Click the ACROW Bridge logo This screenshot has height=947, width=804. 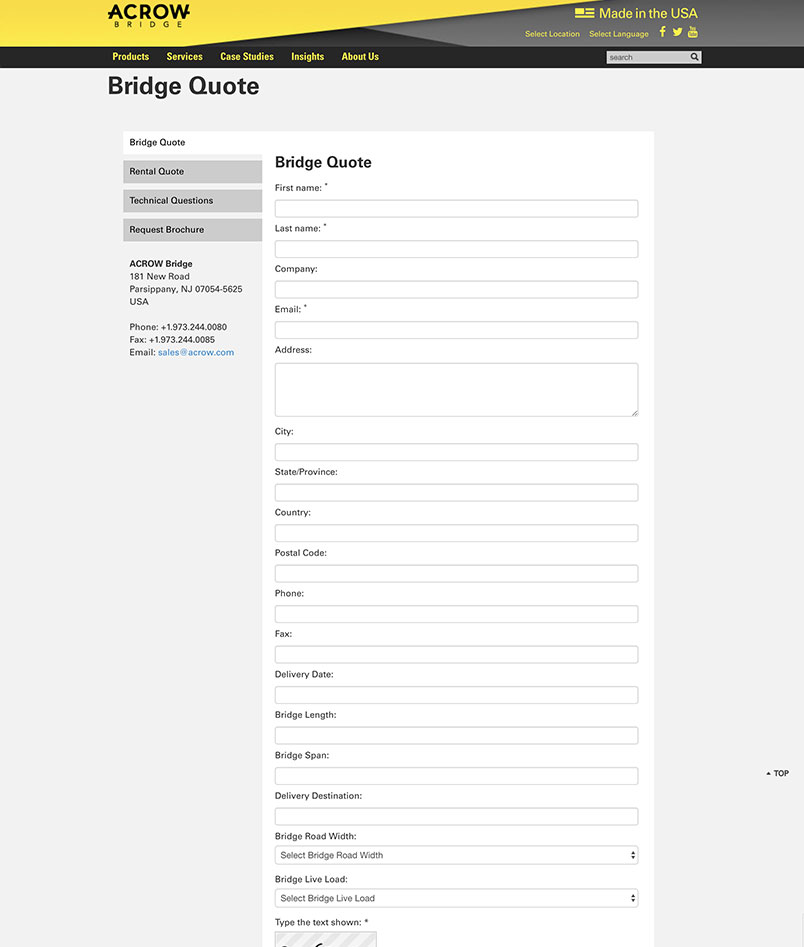tap(148, 15)
